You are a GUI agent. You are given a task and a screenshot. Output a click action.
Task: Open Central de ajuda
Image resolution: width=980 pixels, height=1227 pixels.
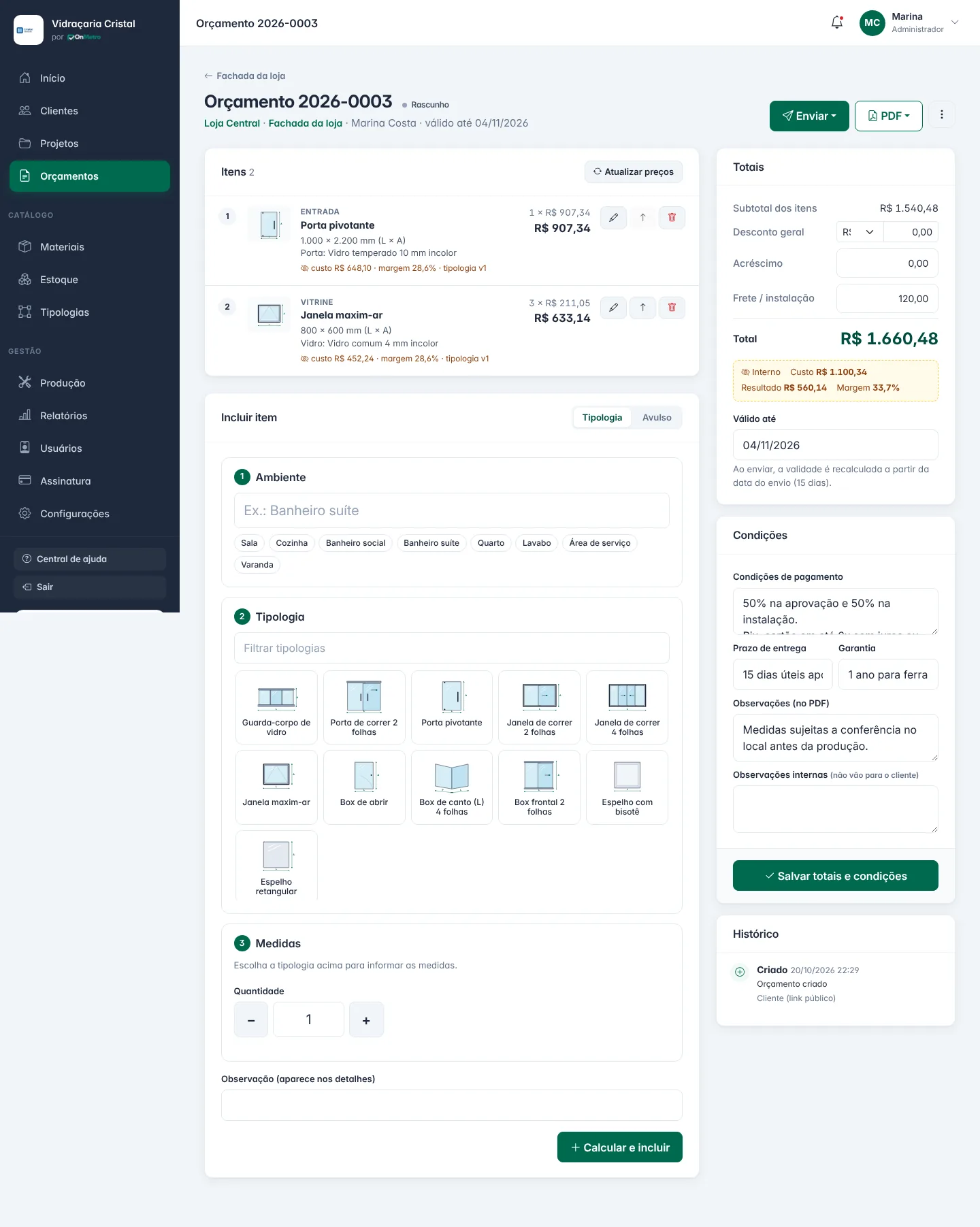click(x=90, y=559)
